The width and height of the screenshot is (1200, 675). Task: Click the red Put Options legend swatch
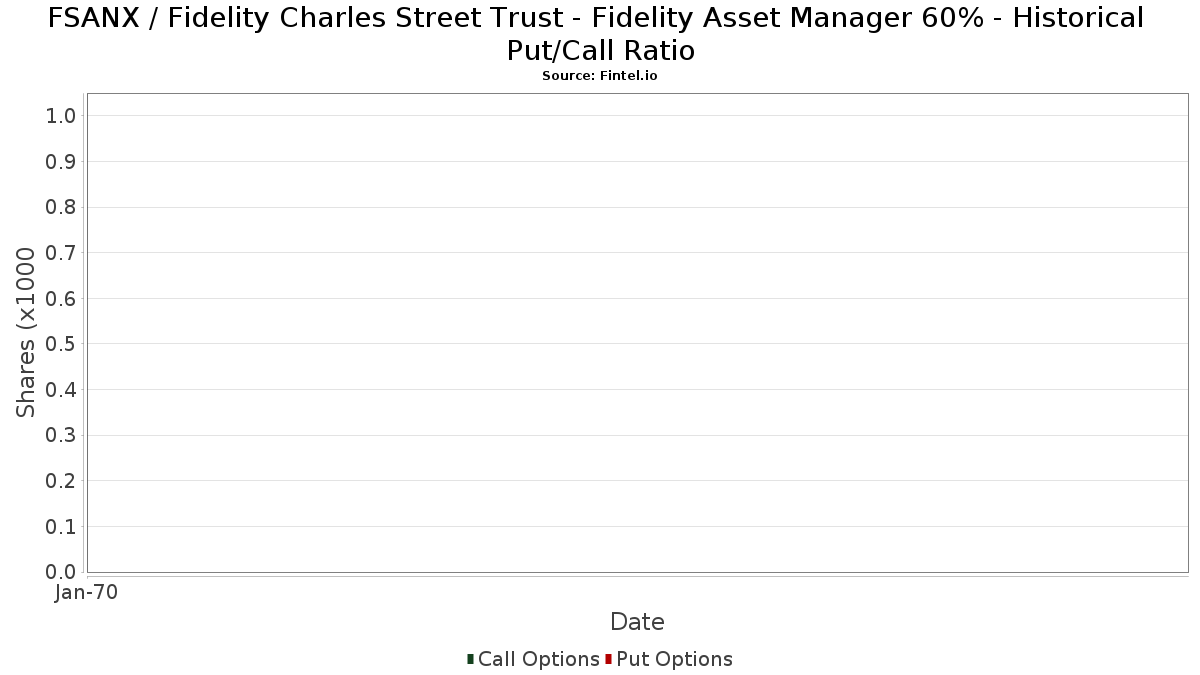click(608, 659)
